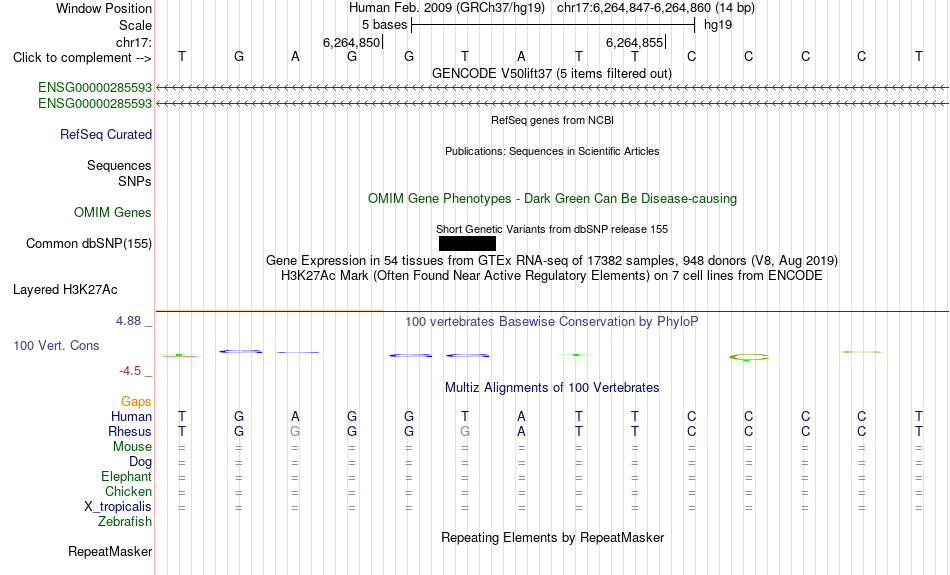
Task: Click the Elephant species label
Action: tap(126, 477)
